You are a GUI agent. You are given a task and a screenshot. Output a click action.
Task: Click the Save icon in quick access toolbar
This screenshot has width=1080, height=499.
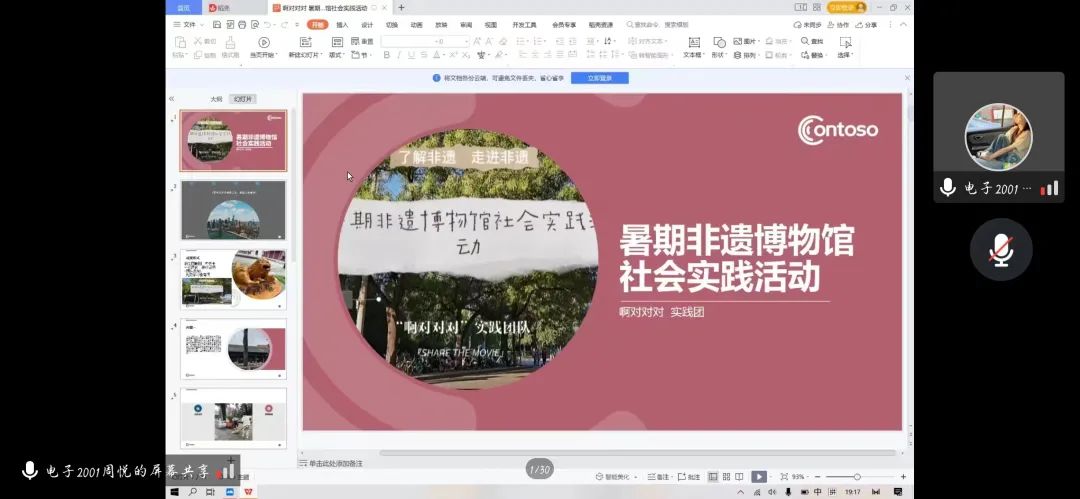click(x=216, y=24)
